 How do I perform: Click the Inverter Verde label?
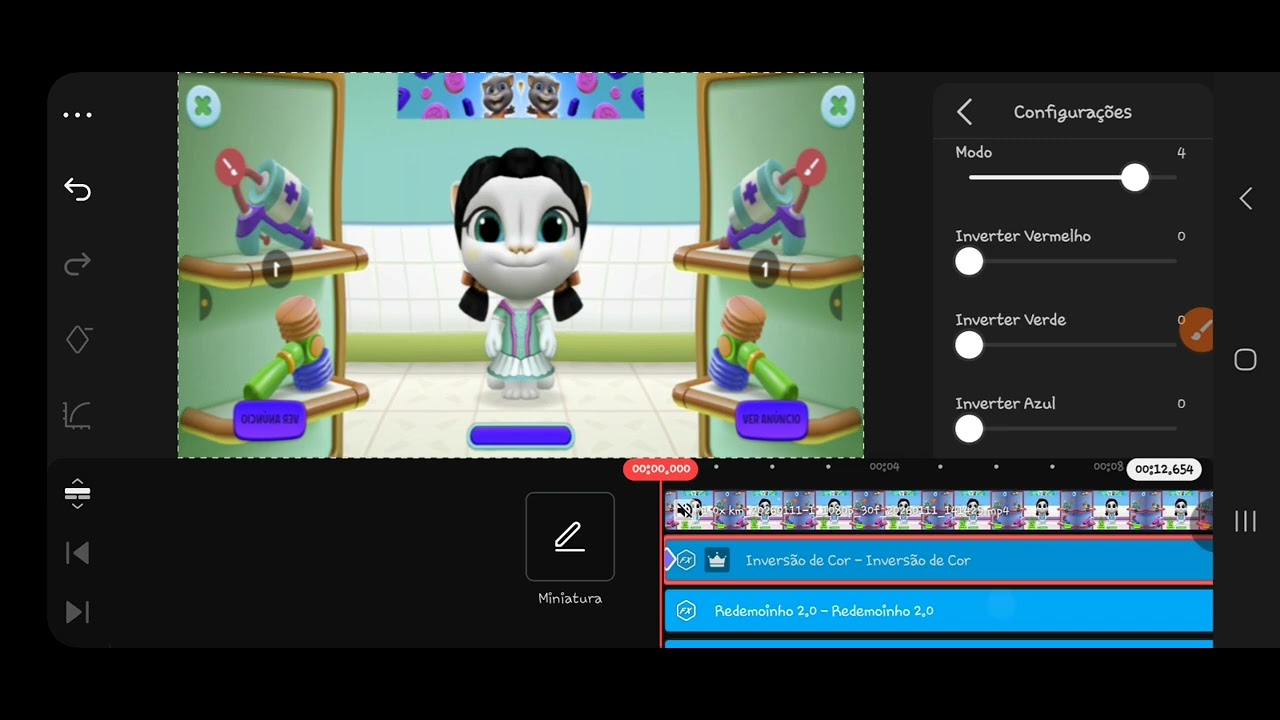tap(1010, 320)
